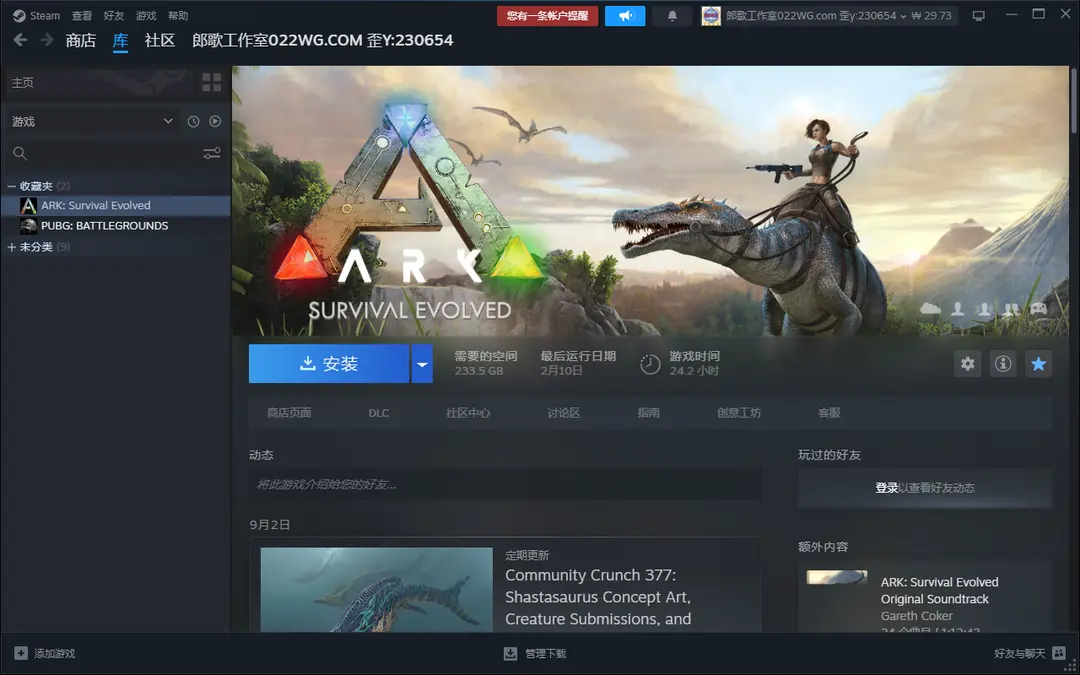Show game info via the info icon

(x=1003, y=364)
